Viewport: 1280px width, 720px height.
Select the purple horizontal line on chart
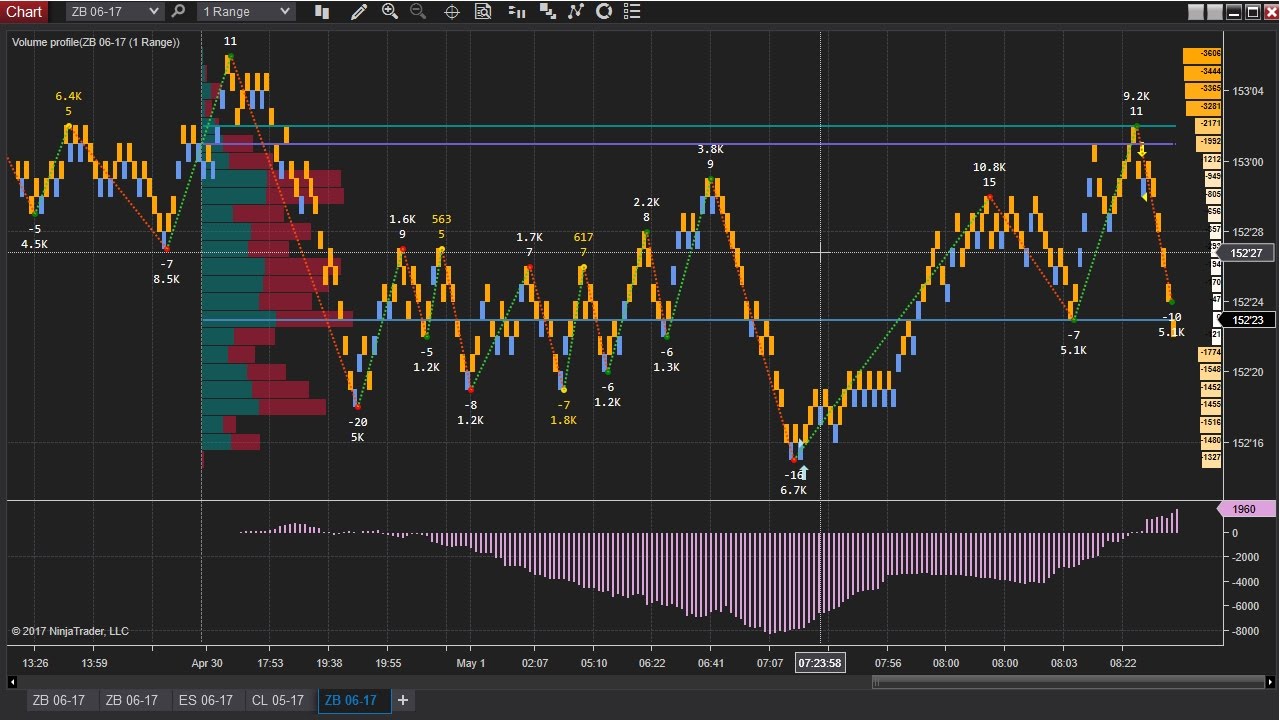tap(690, 144)
